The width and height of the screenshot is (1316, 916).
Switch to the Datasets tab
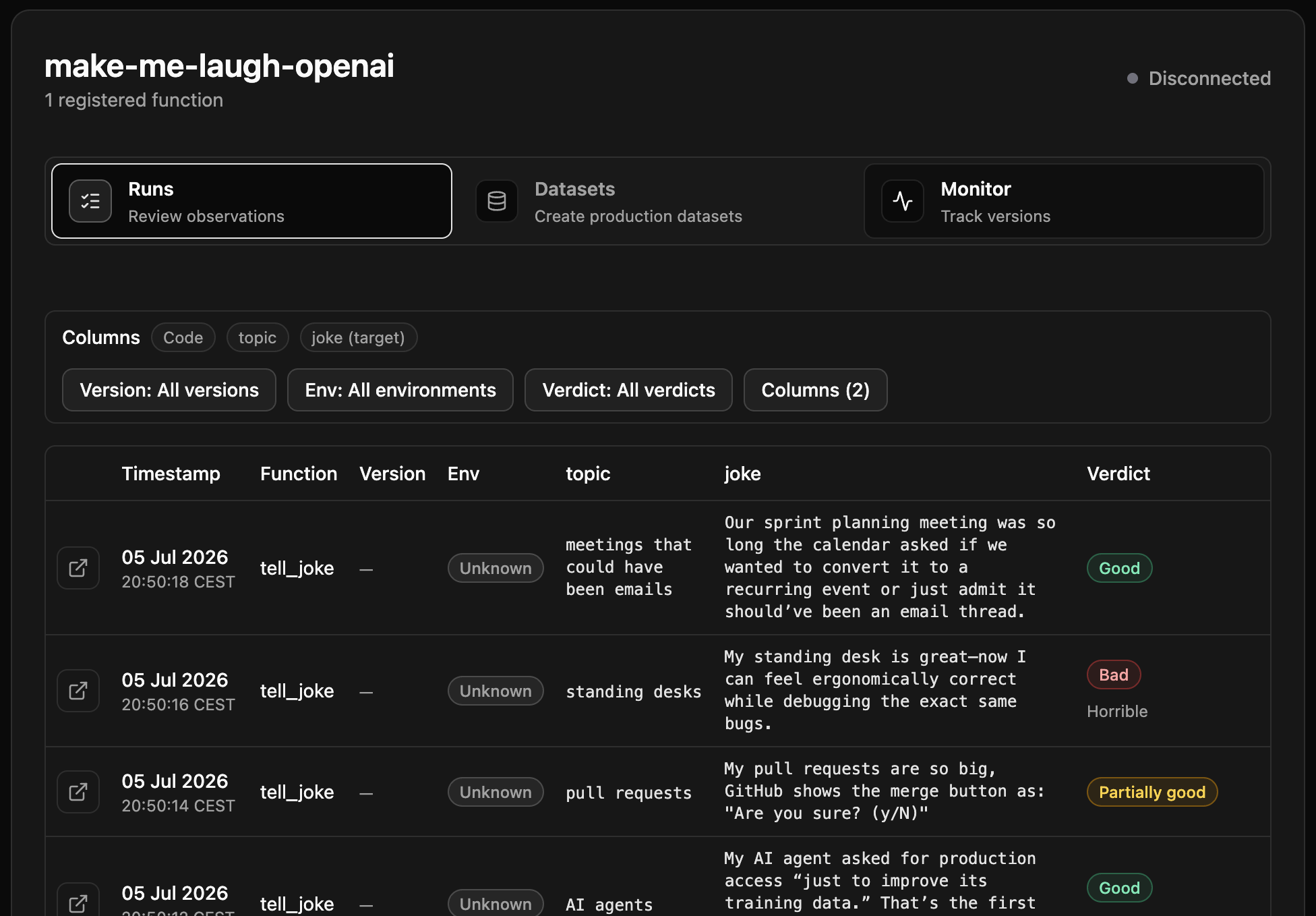point(657,201)
